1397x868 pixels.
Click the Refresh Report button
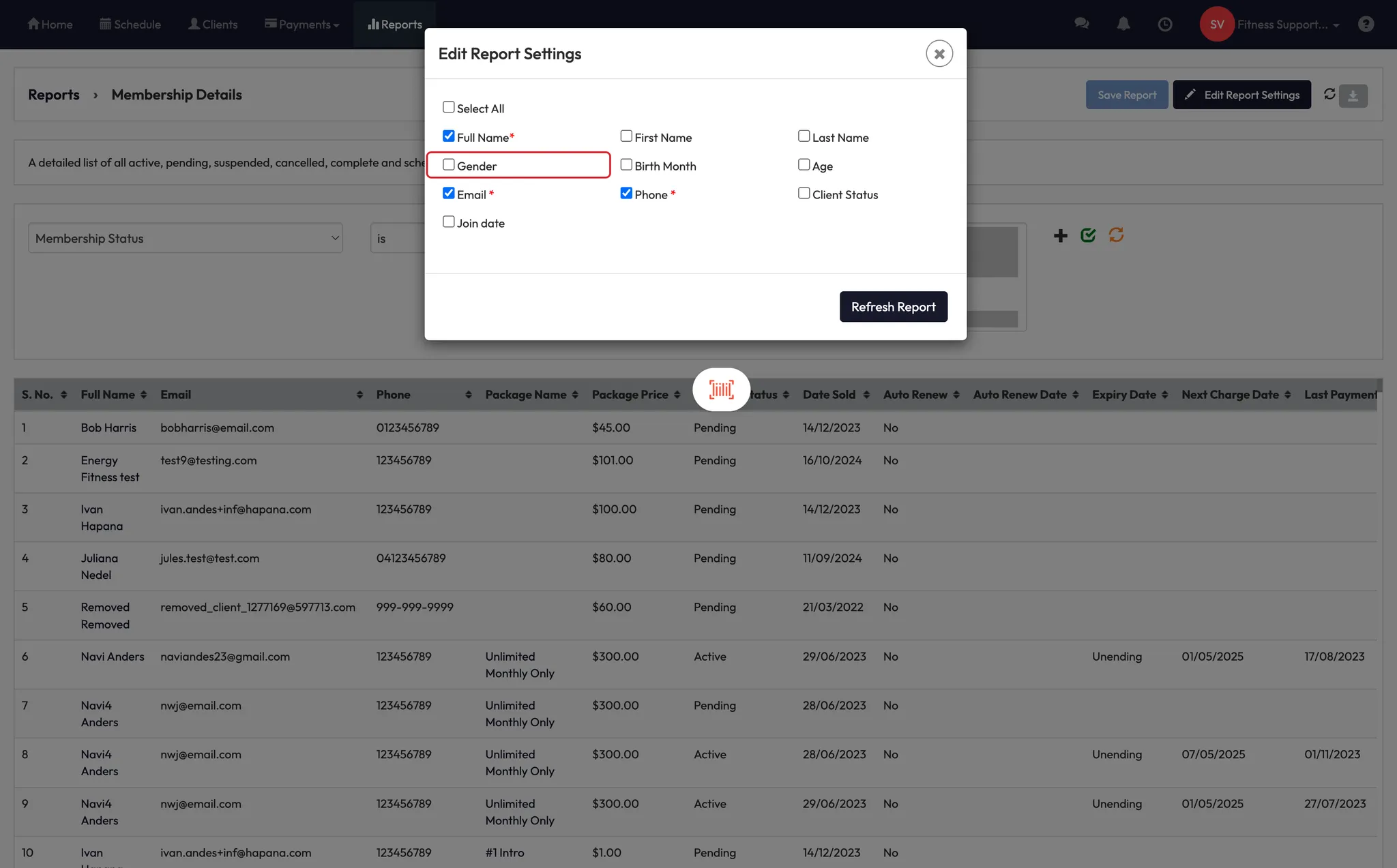pos(893,307)
